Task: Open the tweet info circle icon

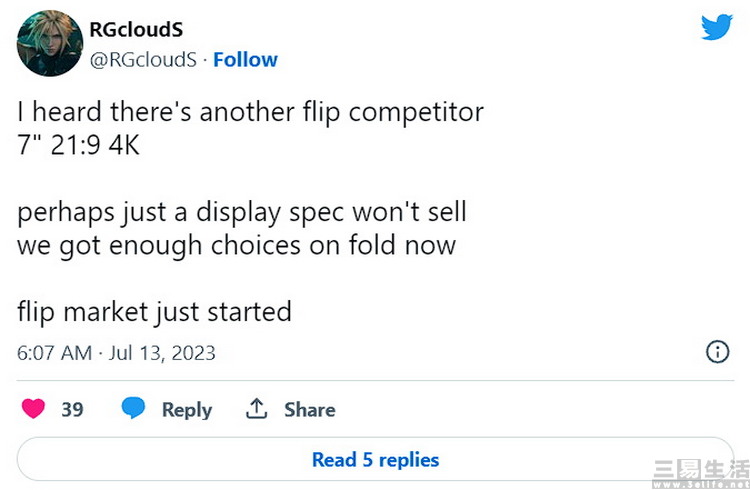Action: click(717, 352)
